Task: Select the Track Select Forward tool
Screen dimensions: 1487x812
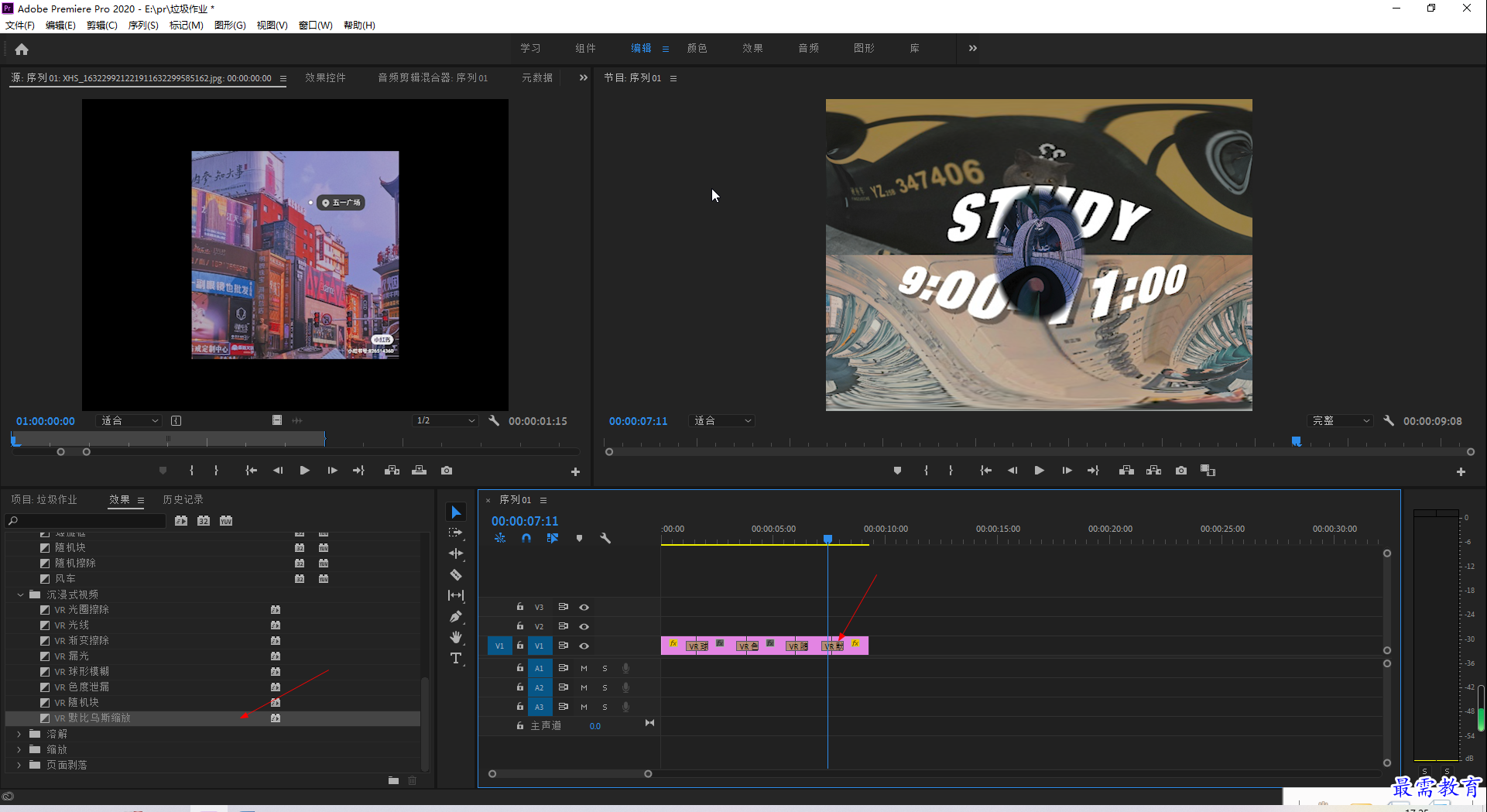Action: (456, 533)
